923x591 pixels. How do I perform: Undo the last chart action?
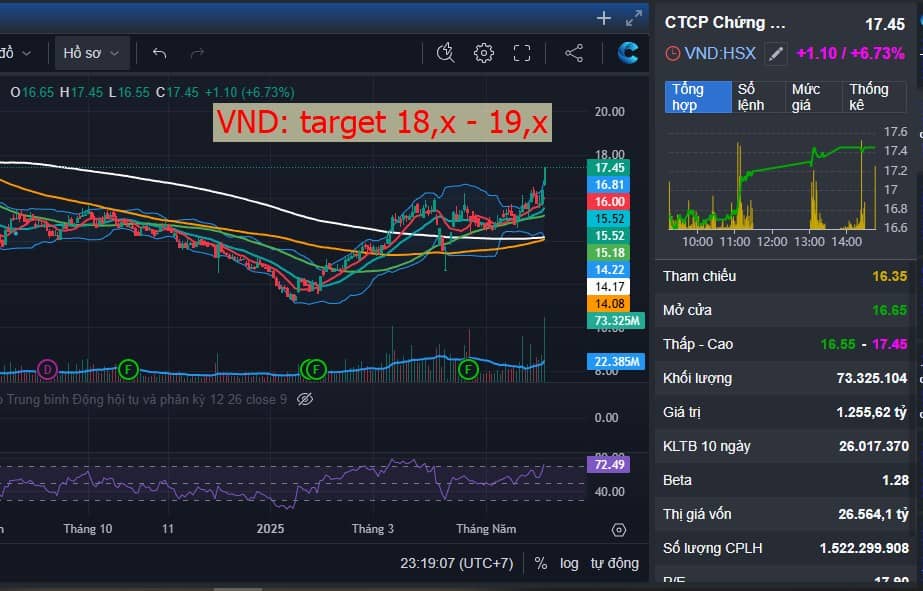pyautogui.click(x=160, y=54)
